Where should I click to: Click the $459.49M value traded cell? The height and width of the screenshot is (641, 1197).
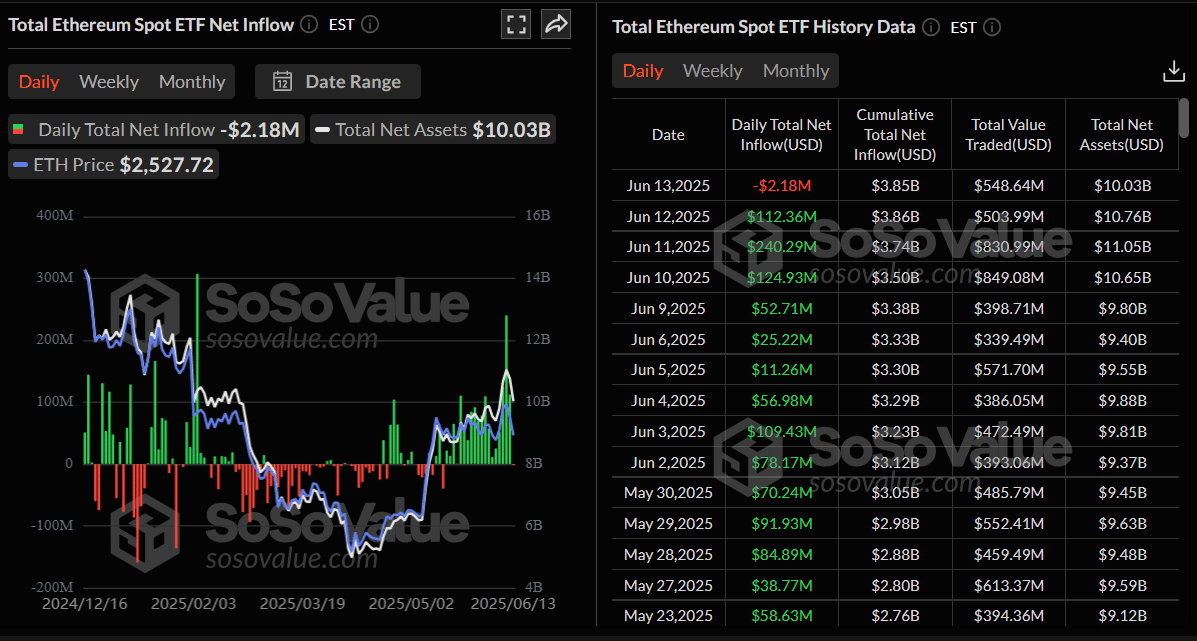(1008, 554)
